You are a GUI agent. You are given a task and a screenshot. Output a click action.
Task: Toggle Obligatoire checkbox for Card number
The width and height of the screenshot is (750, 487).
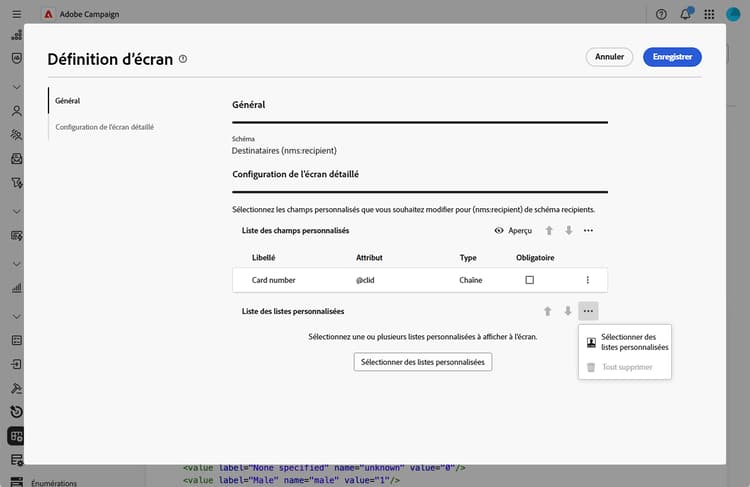(x=529, y=280)
